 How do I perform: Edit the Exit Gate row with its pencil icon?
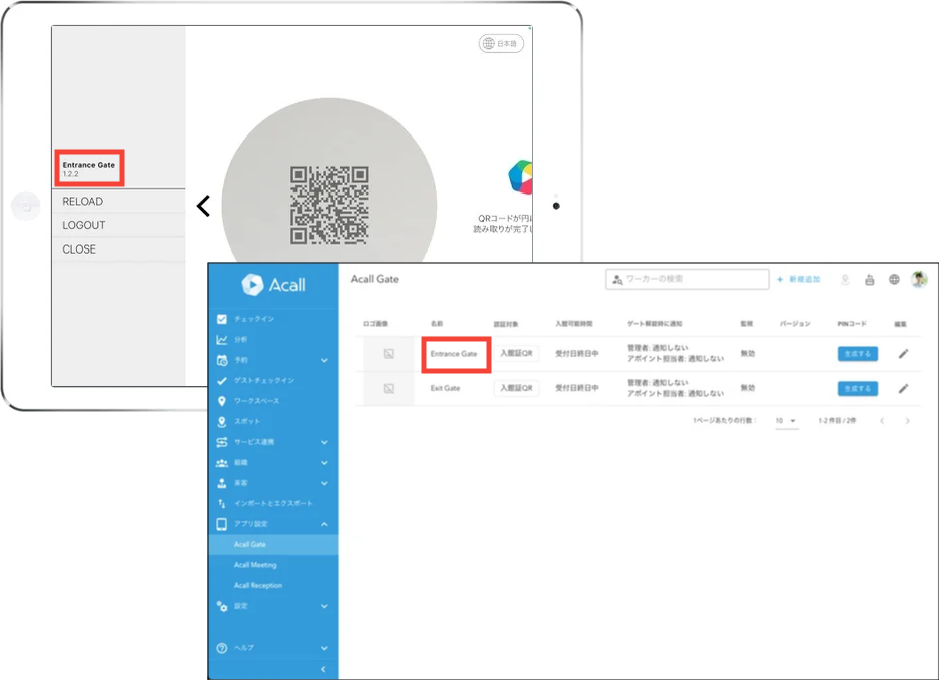(904, 388)
